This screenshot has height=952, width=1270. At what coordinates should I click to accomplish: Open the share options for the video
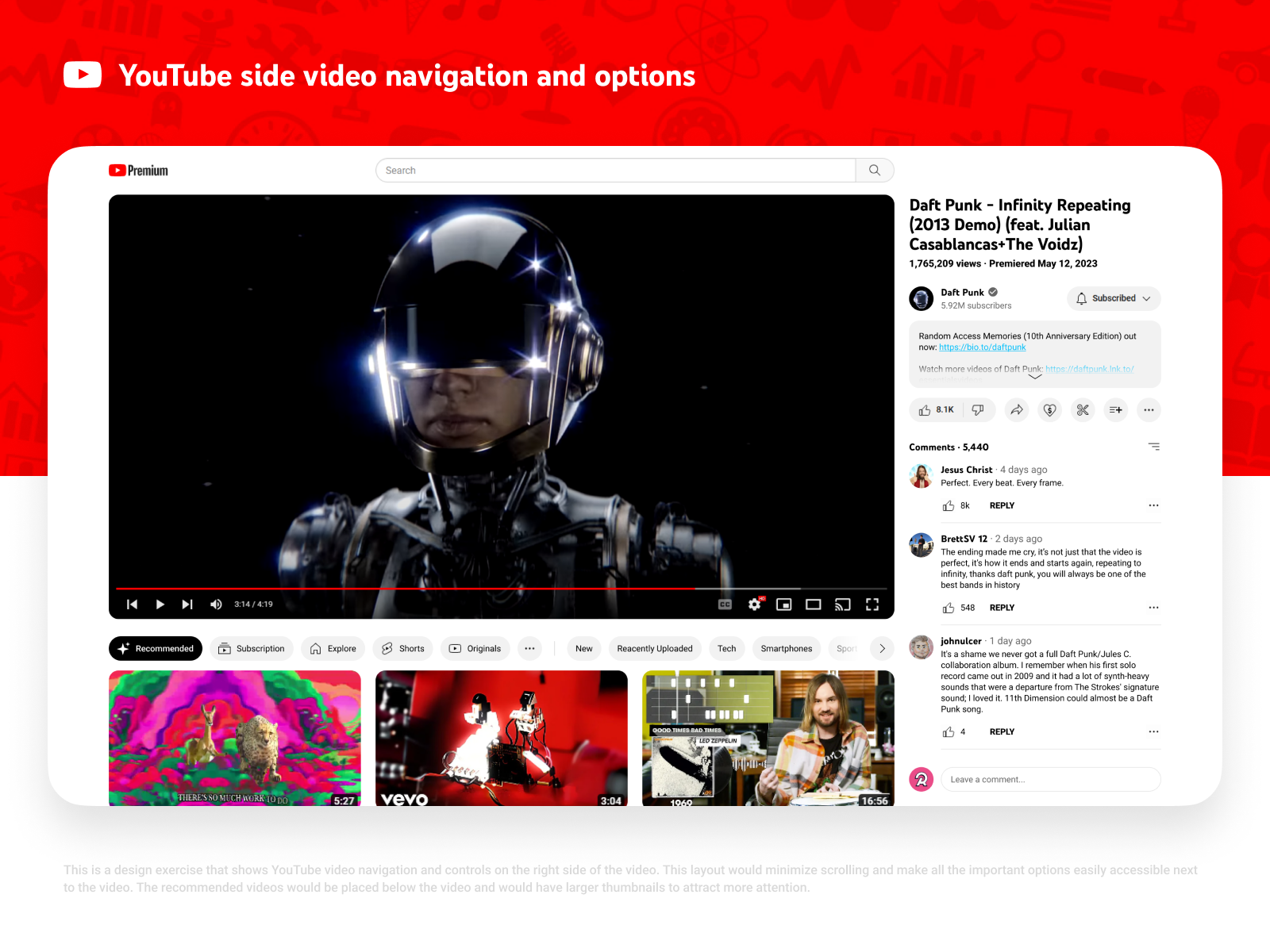point(1017,410)
